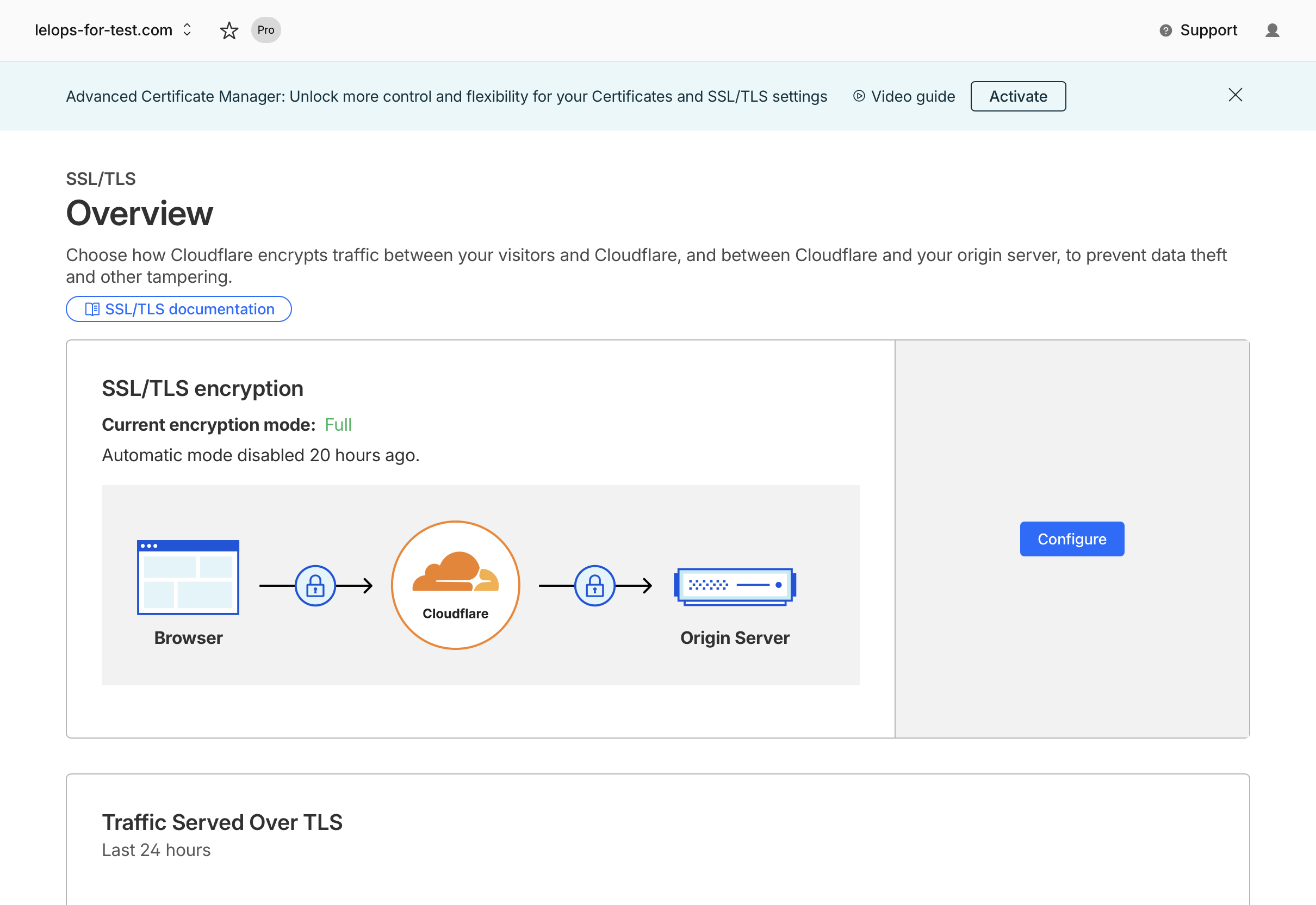The width and height of the screenshot is (1316, 905).
Task: Click the lock icon before Origin Server
Action: tap(595, 586)
